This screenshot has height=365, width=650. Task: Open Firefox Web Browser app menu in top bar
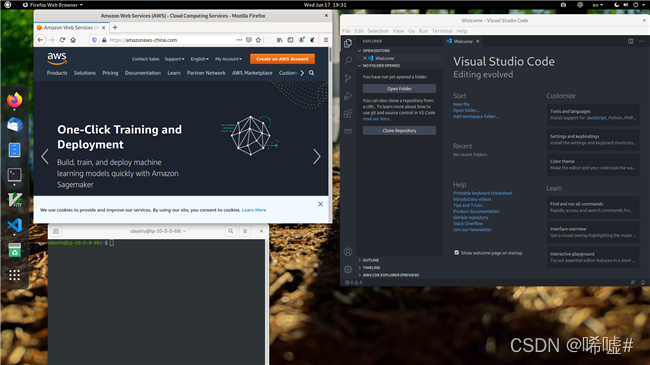(x=52, y=5)
